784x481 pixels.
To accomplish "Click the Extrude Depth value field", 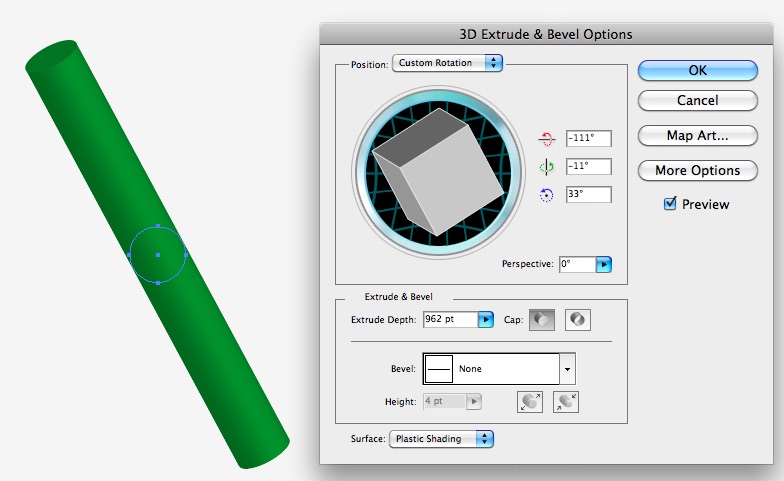I will coord(449,320).
